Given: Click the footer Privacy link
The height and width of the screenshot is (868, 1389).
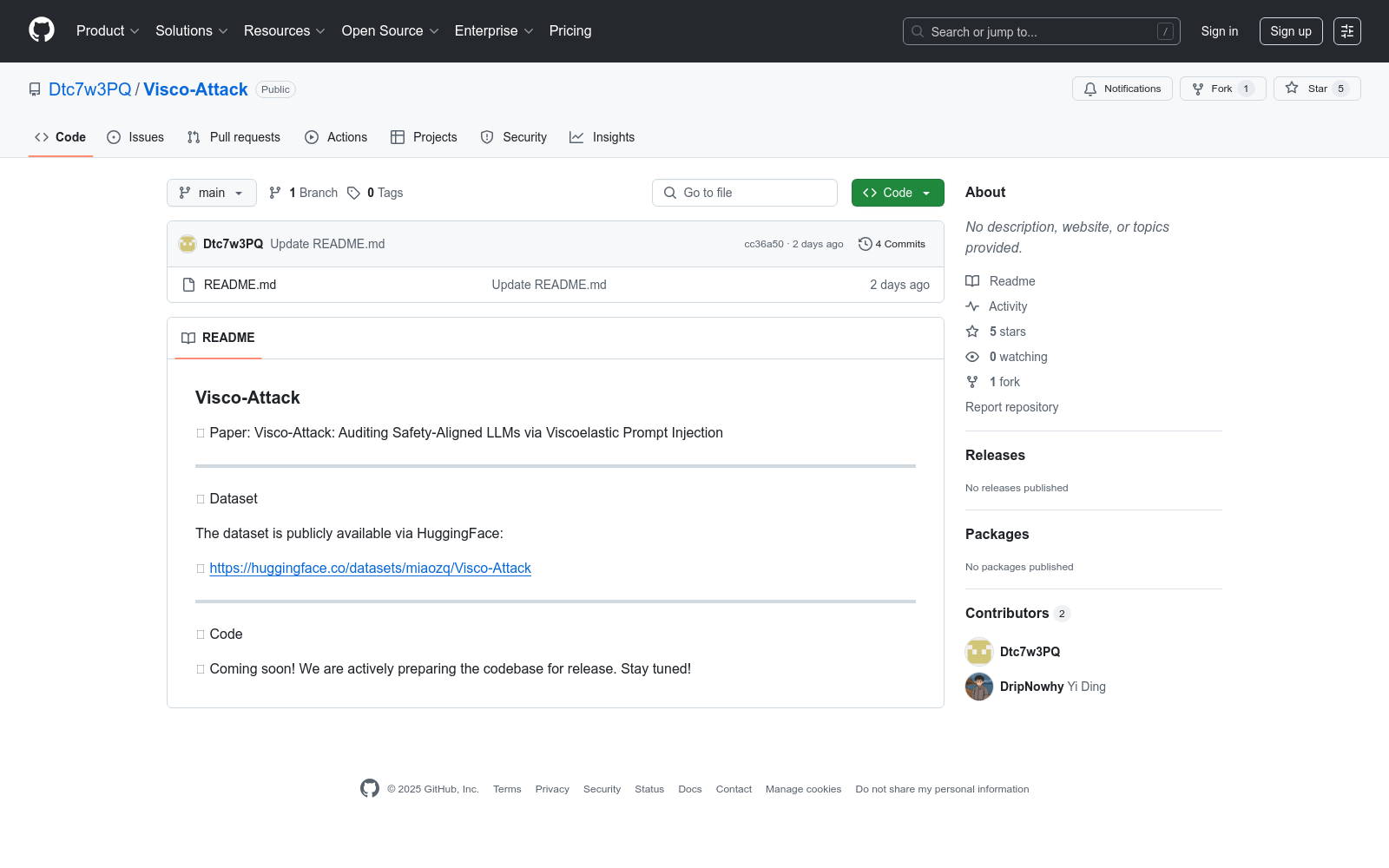Looking at the screenshot, I should pyautogui.click(x=552, y=789).
